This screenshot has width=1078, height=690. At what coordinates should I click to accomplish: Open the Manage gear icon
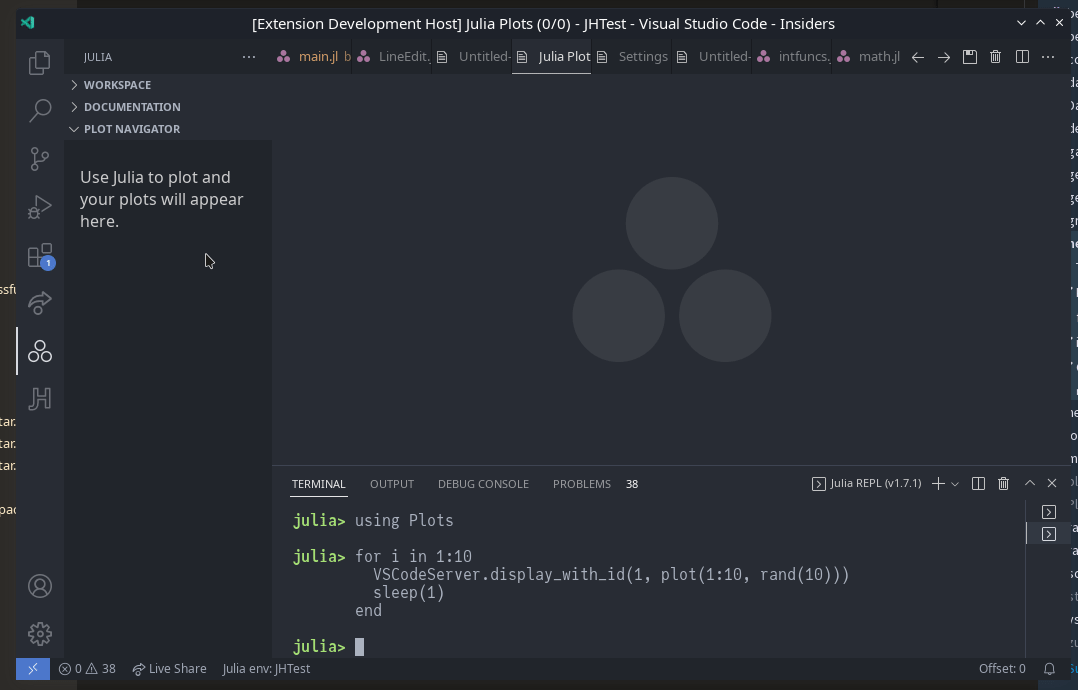coord(40,634)
